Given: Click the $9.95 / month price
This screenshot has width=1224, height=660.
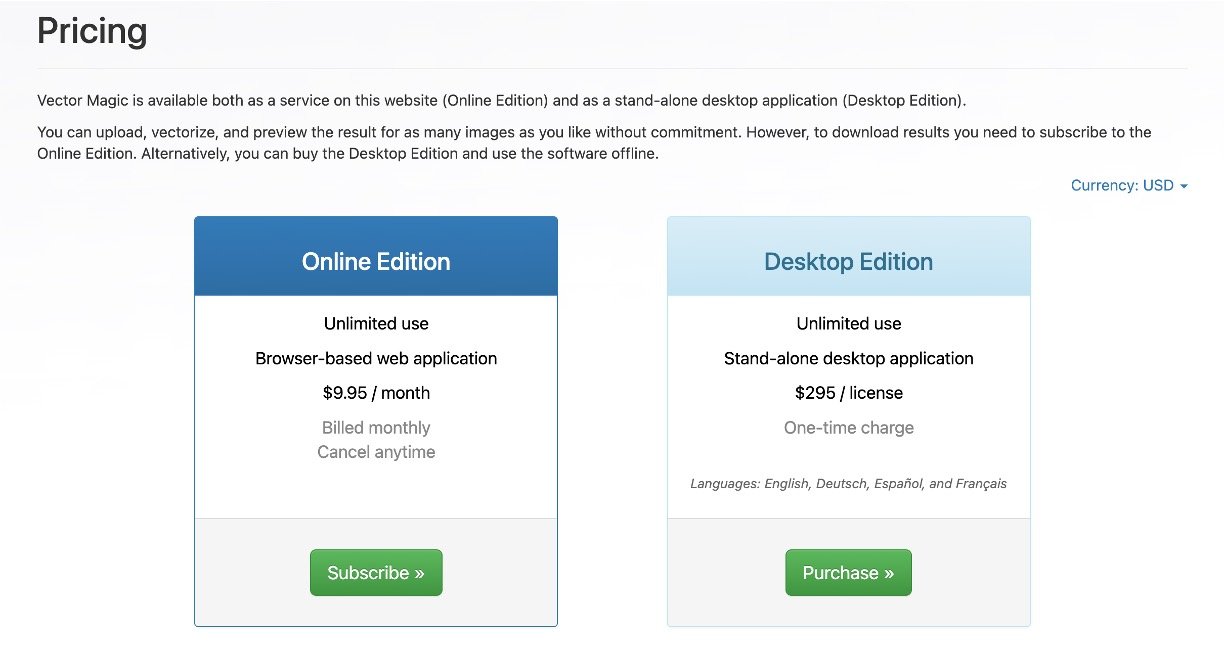Looking at the screenshot, I should [x=376, y=393].
